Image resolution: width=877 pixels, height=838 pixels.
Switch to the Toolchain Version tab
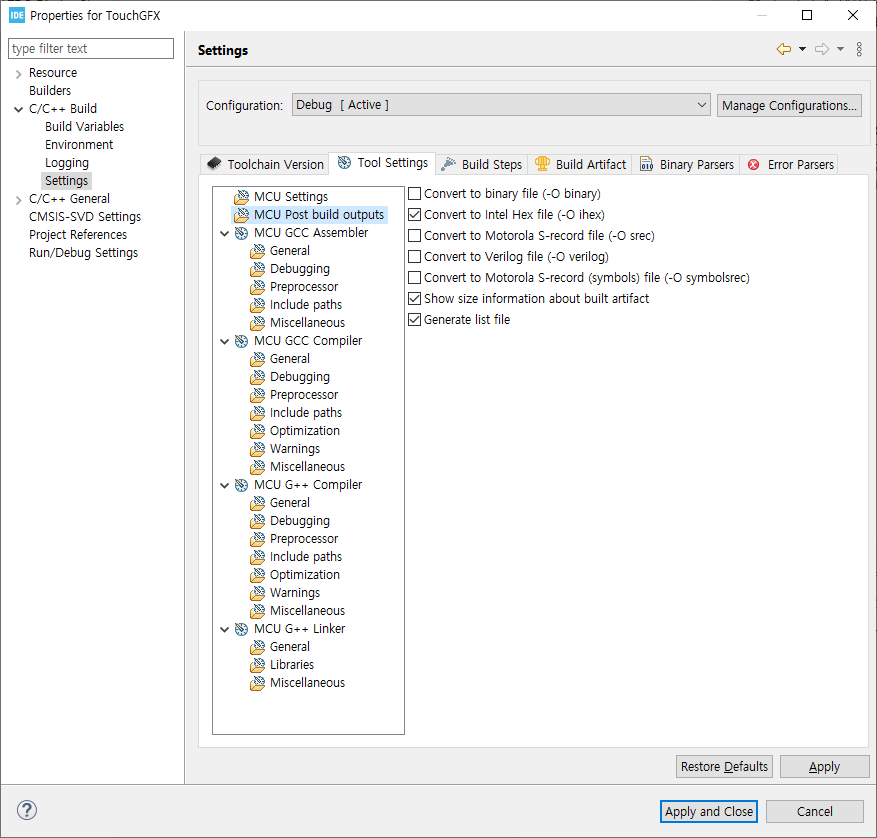pos(265,164)
